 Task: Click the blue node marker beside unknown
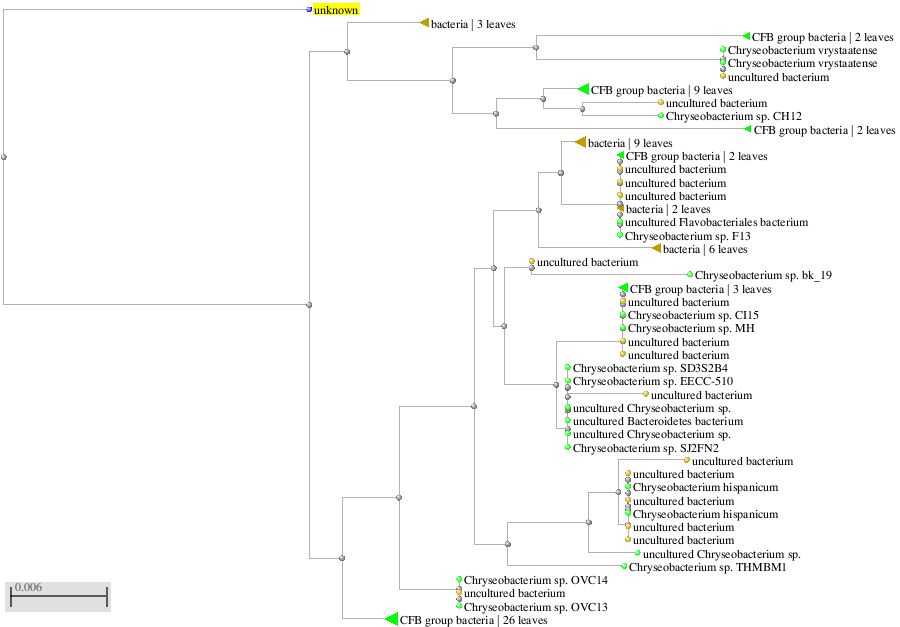(x=309, y=10)
